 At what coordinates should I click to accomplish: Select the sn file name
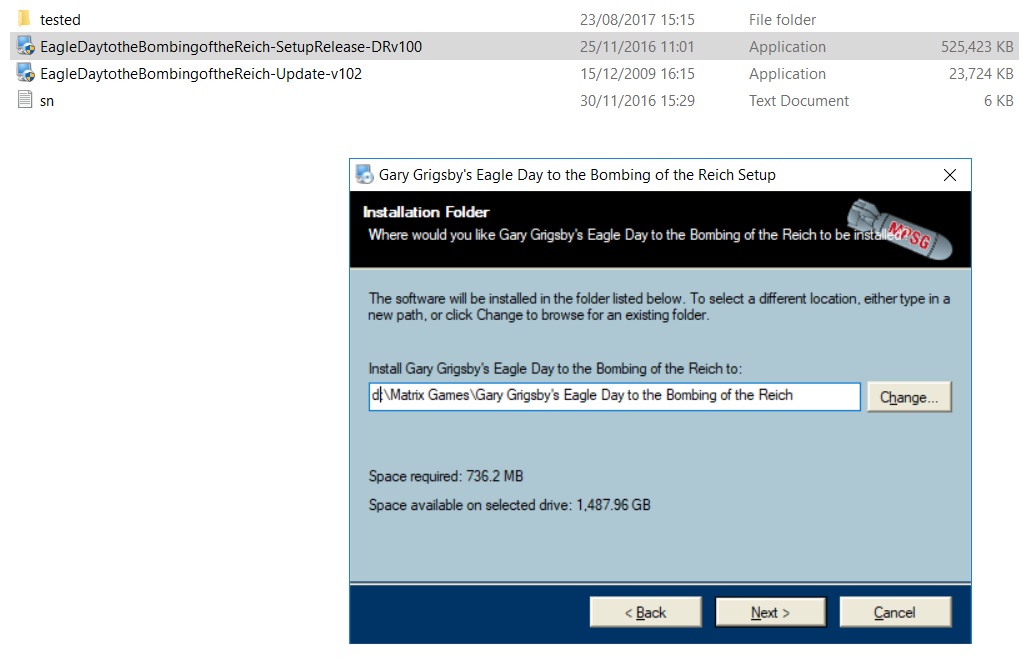tap(47, 101)
